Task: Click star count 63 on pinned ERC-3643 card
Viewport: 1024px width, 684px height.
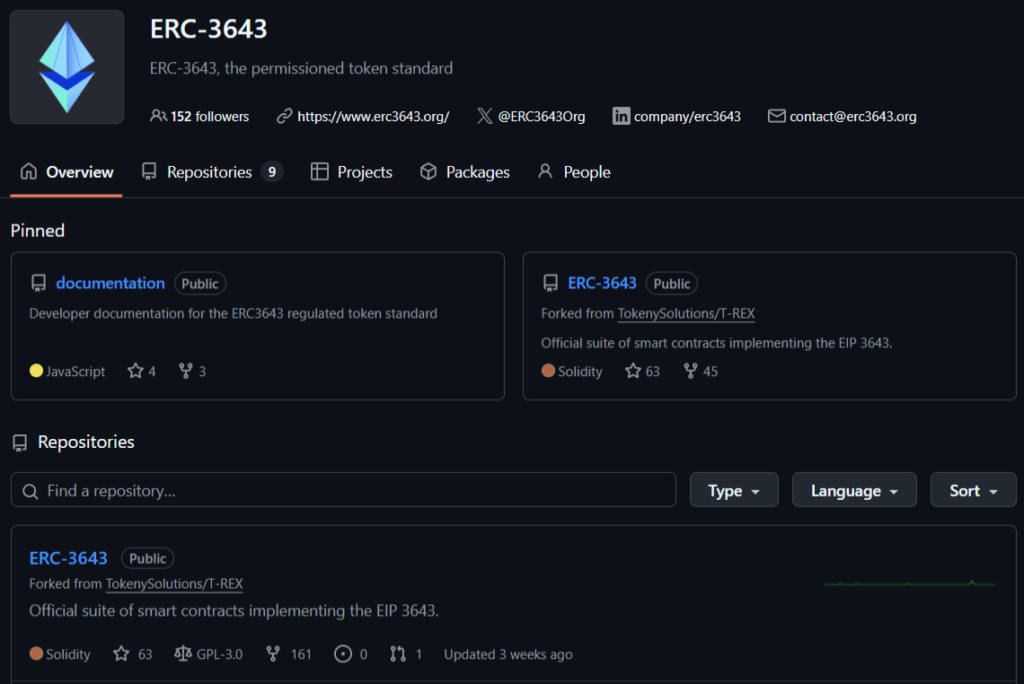Action: click(643, 371)
